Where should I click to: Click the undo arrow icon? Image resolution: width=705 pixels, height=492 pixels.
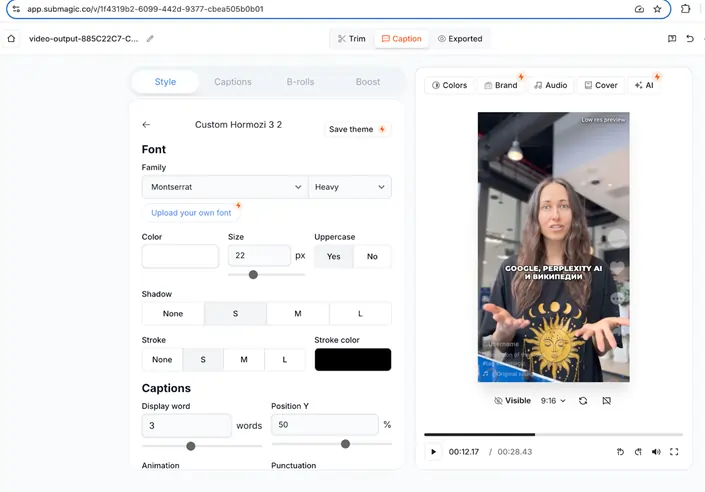(x=690, y=39)
